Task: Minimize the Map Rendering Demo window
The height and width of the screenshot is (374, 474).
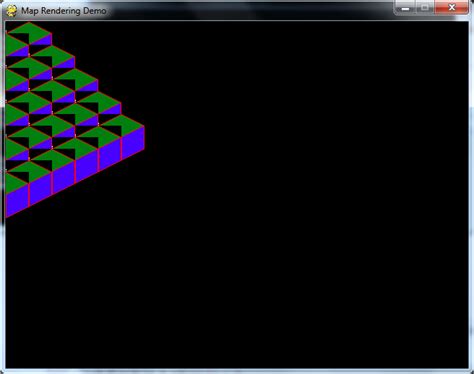Action: 405,8
